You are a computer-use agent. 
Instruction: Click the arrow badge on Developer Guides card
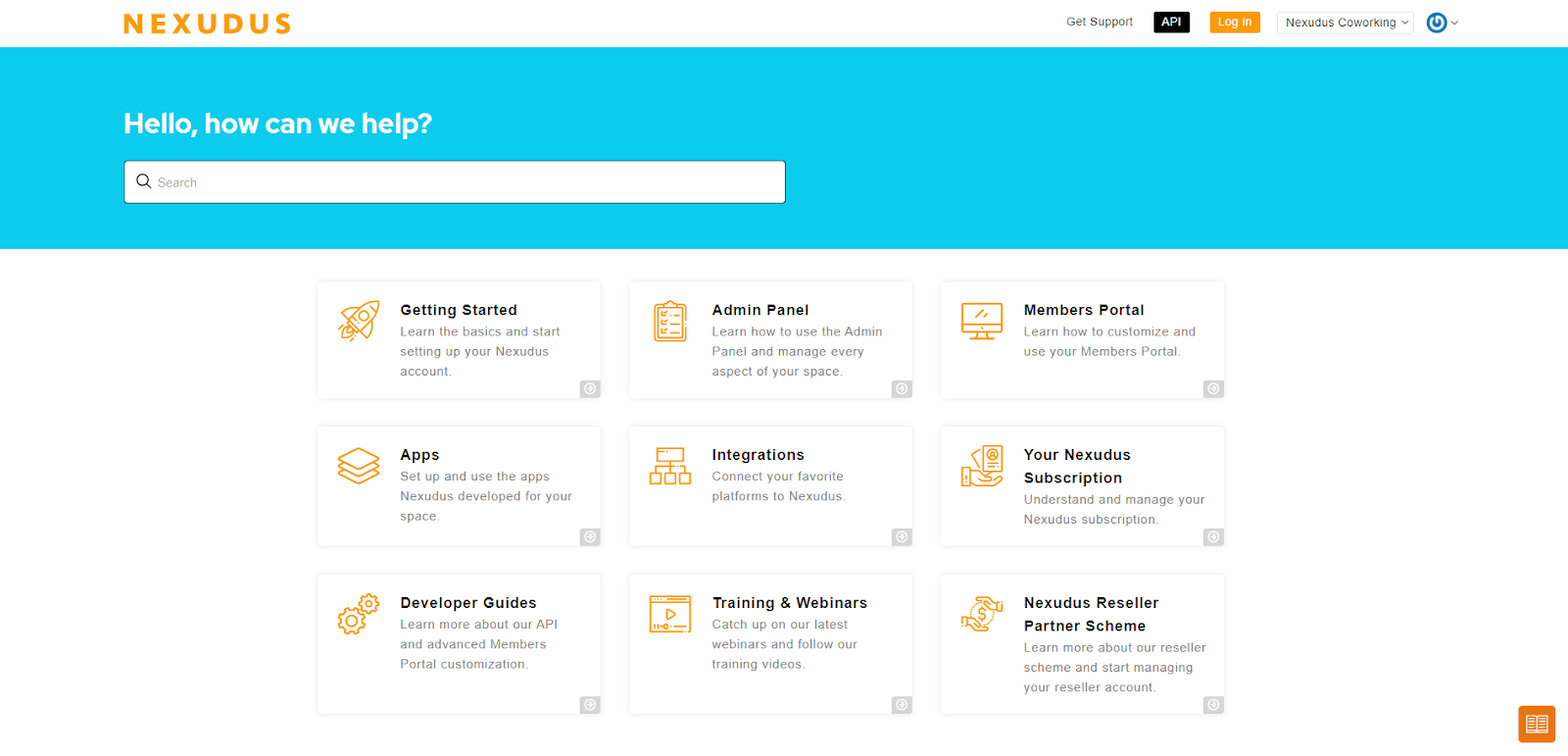(x=590, y=705)
